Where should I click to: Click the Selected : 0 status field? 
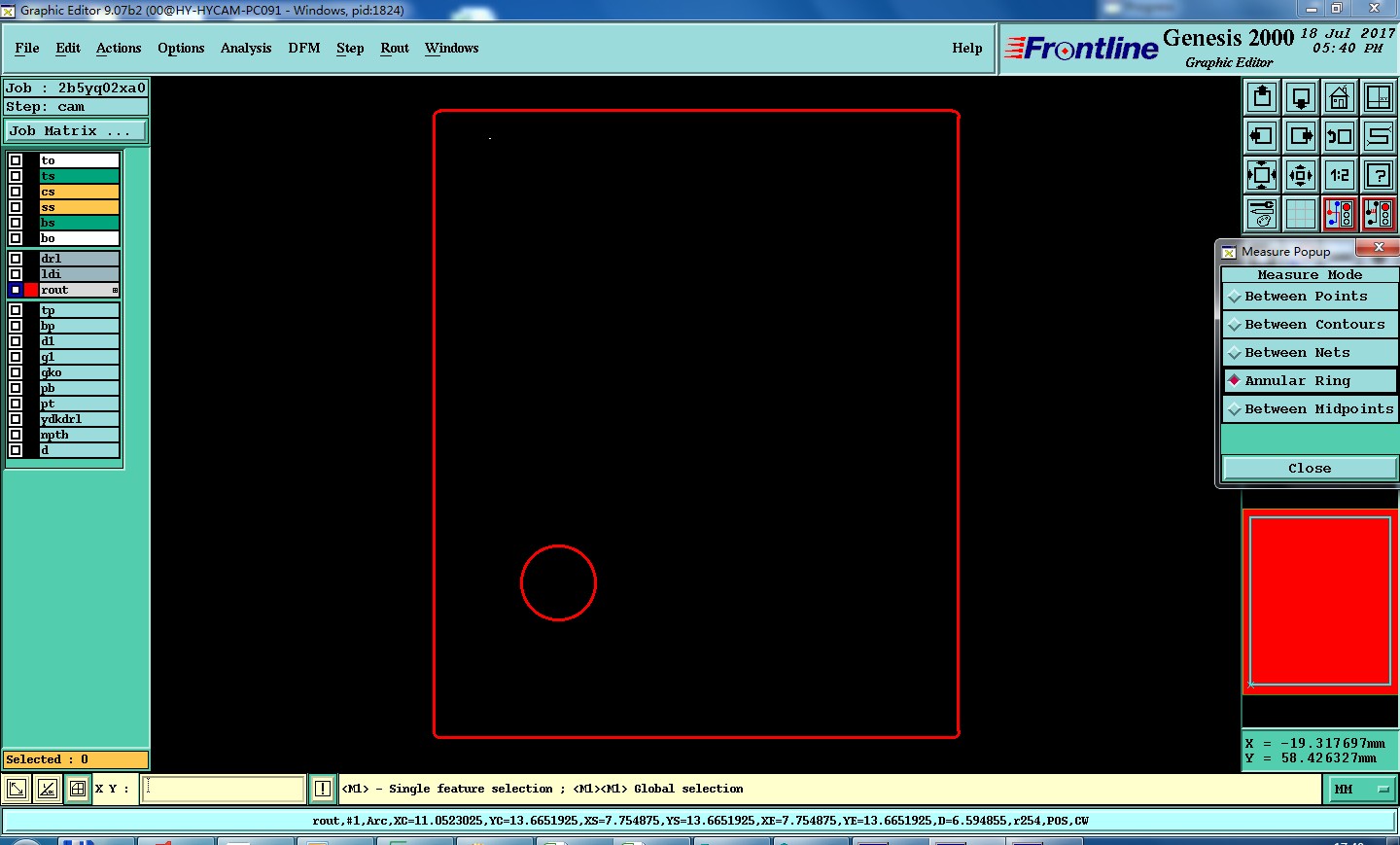point(76,759)
